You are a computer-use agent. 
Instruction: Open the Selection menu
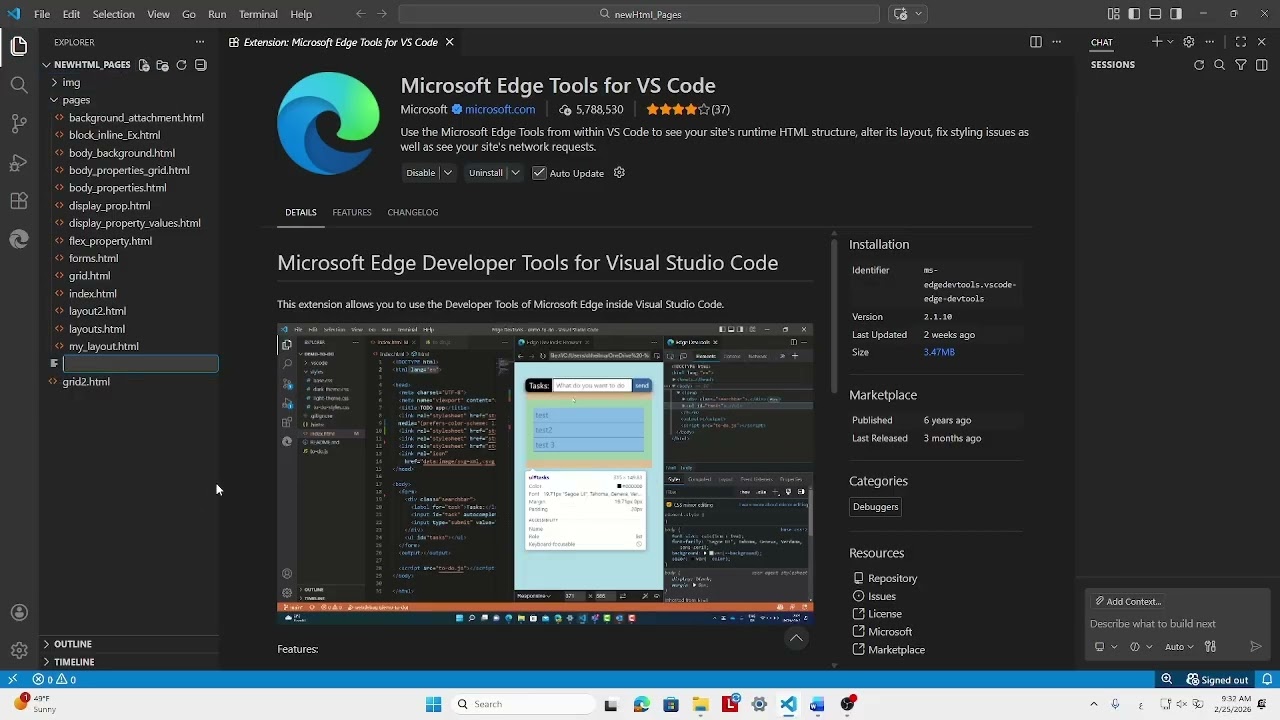113,14
